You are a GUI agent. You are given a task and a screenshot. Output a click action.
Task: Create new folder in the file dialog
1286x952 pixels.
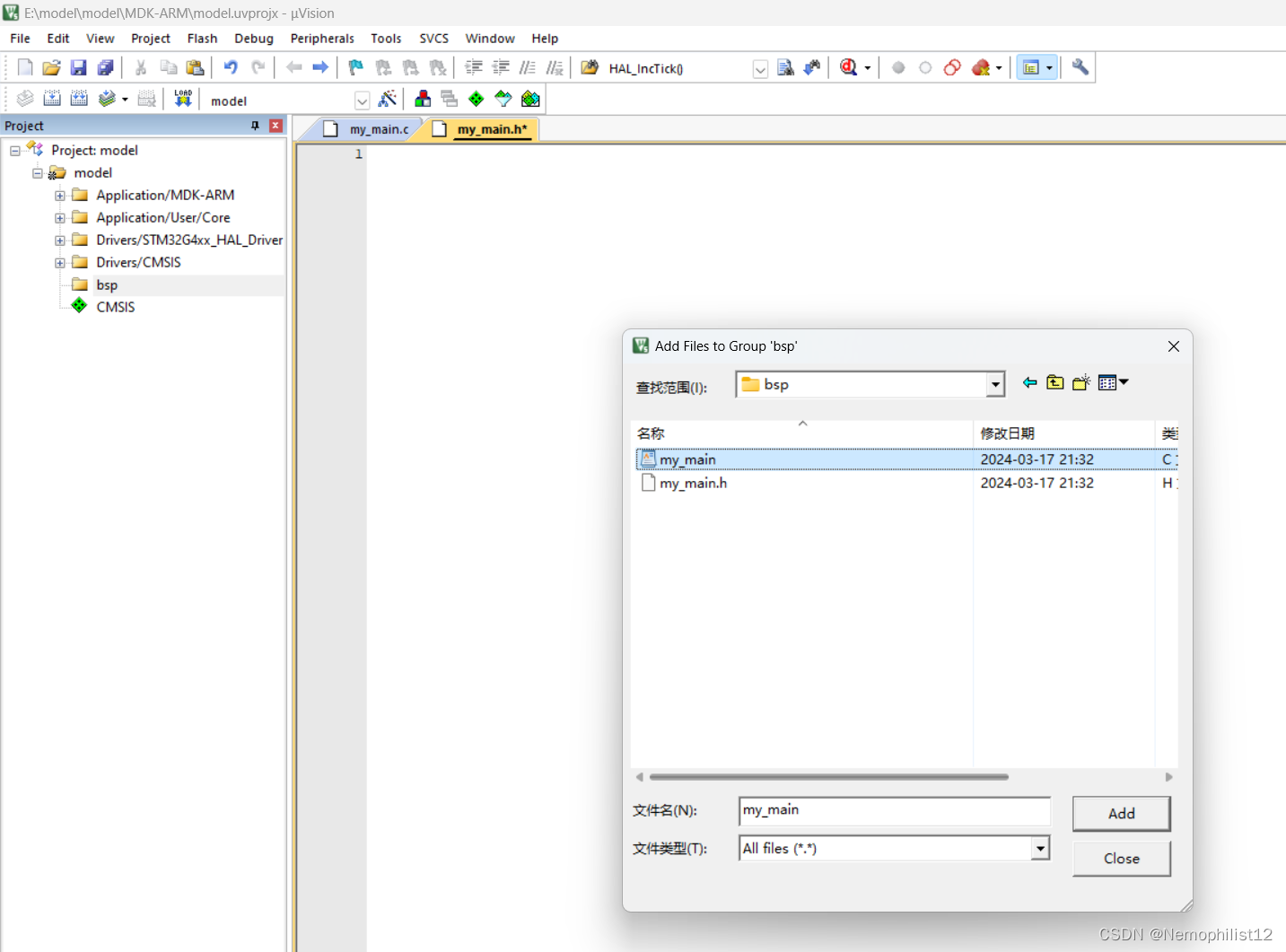pyautogui.click(x=1081, y=383)
